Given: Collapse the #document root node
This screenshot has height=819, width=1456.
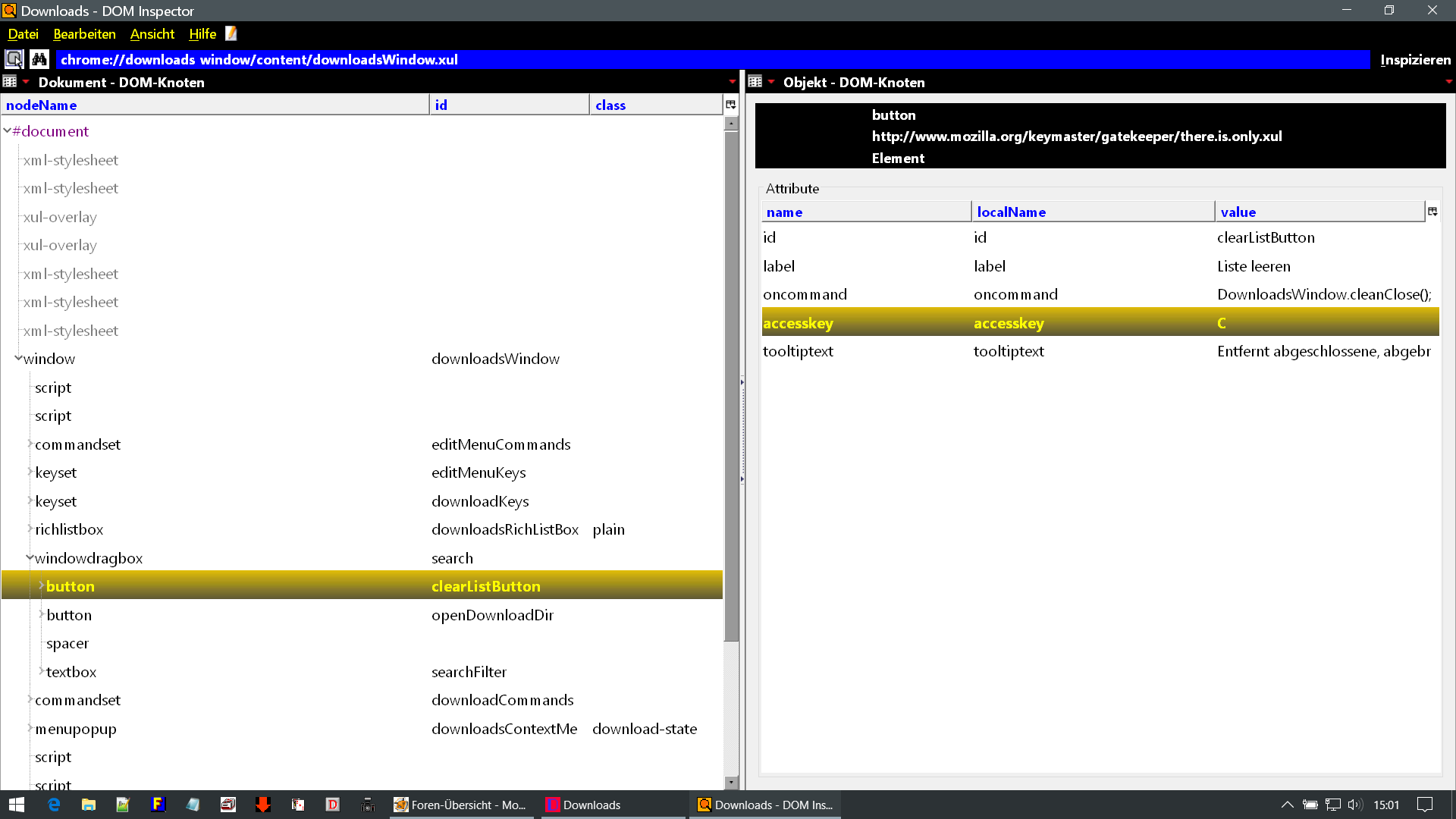Looking at the screenshot, I should click(x=7, y=131).
